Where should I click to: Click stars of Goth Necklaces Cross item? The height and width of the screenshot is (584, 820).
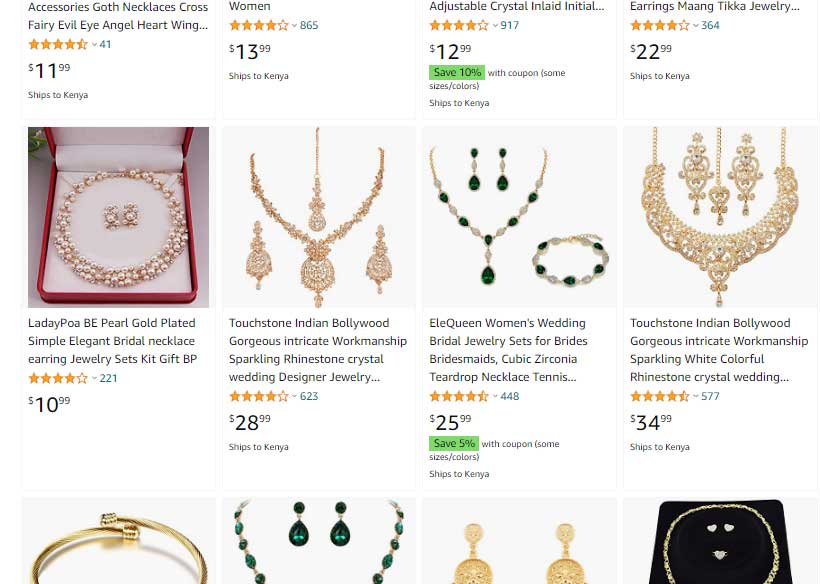[x=58, y=44]
